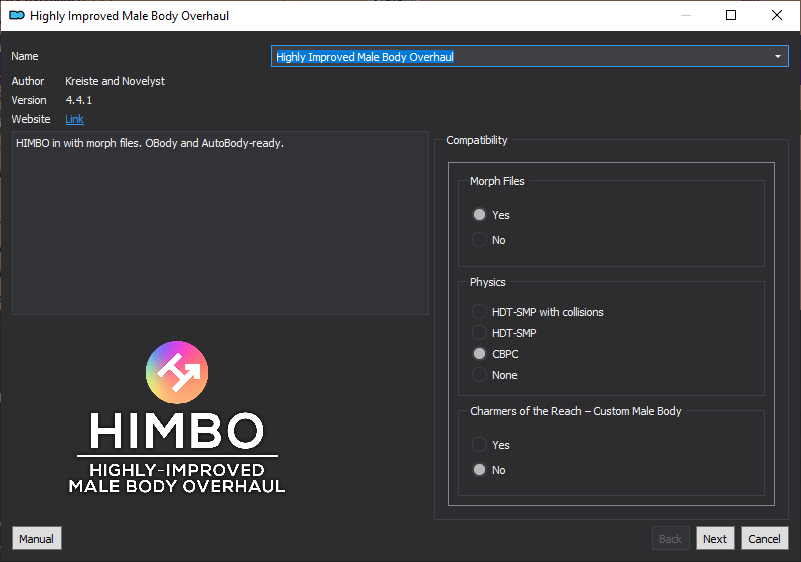Click the HIMBO description text box
Viewport: 801px width, 562px height.
(x=220, y=223)
